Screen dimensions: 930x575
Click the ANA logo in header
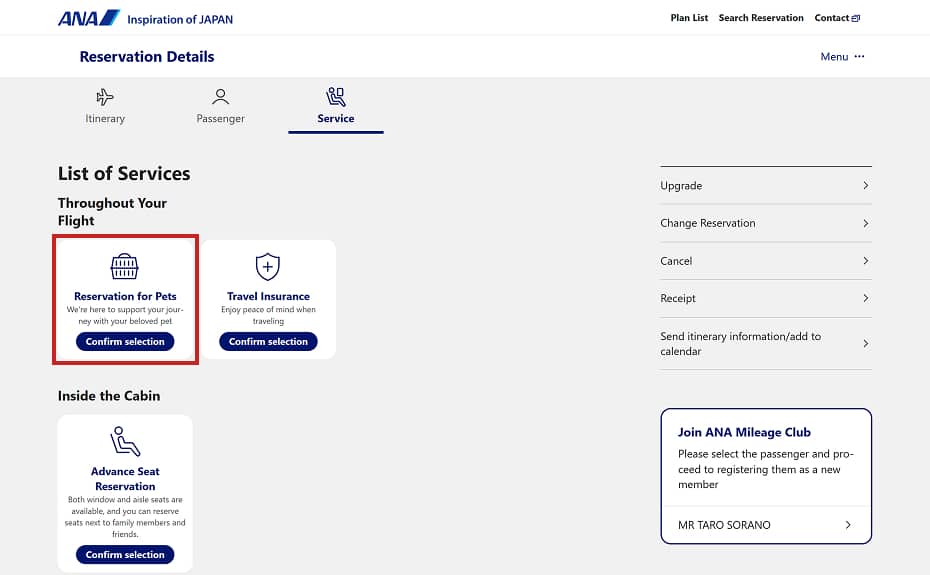tap(89, 18)
